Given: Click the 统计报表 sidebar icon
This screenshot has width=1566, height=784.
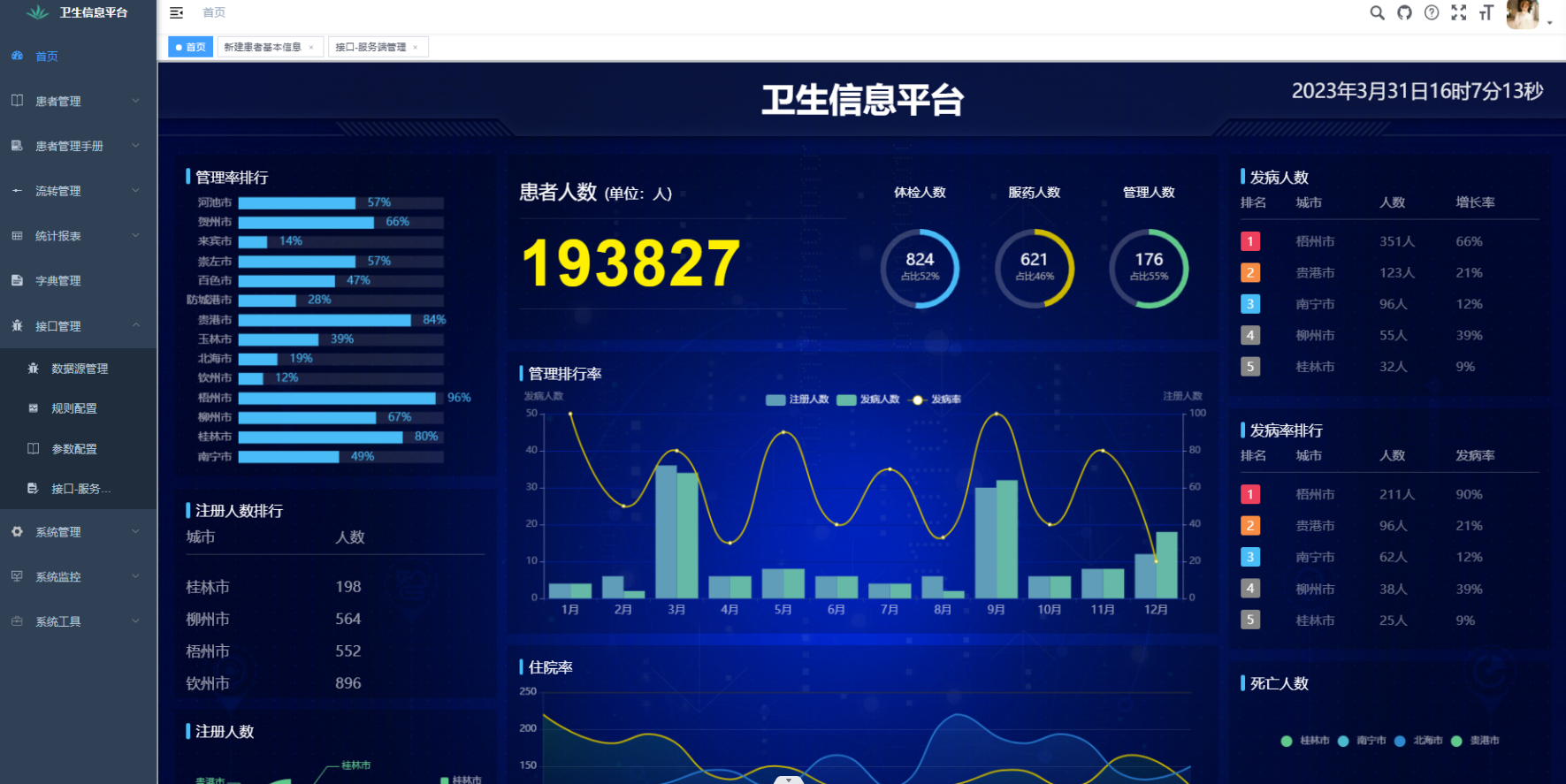Looking at the screenshot, I should click(x=17, y=236).
